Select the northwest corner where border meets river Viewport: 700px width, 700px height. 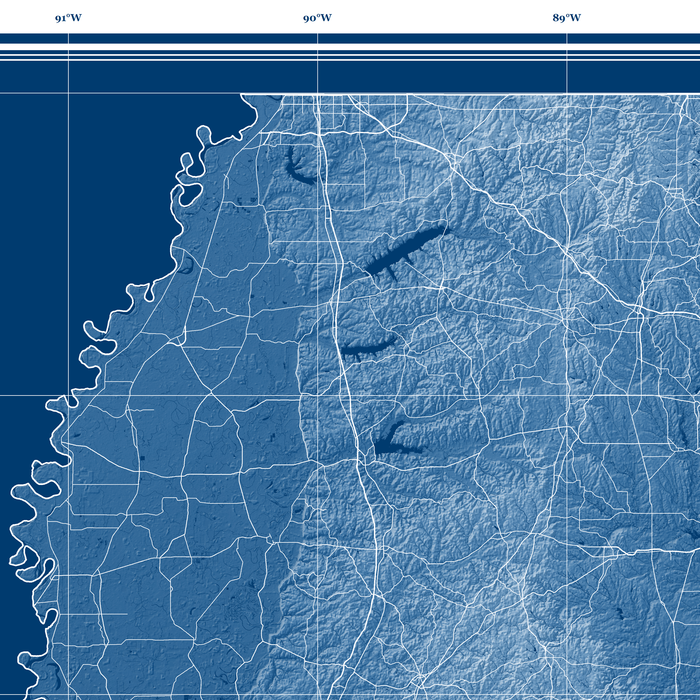[x=242, y=96]
